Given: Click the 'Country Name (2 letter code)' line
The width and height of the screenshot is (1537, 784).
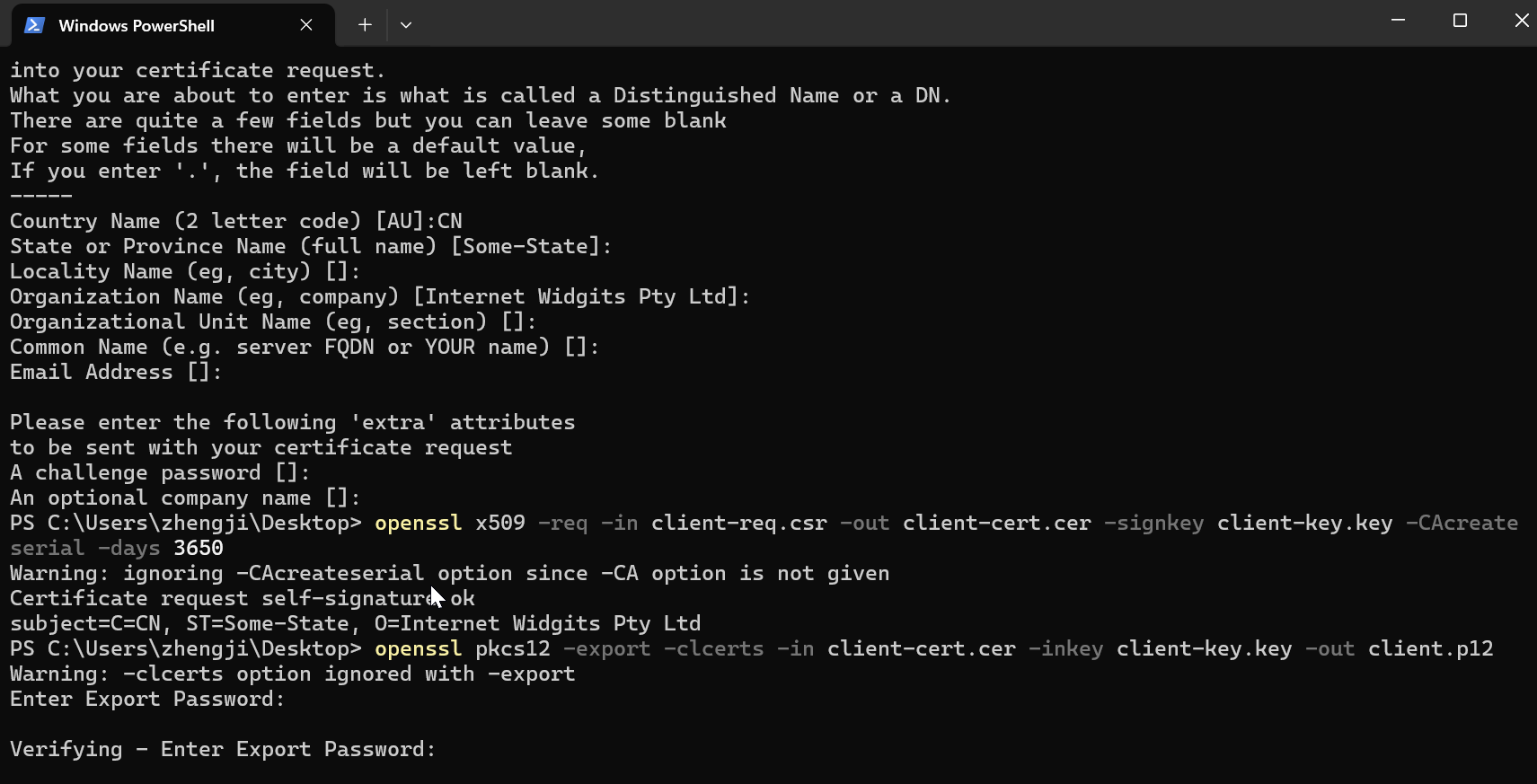Looking at the screenshot, I should [236, 221].
